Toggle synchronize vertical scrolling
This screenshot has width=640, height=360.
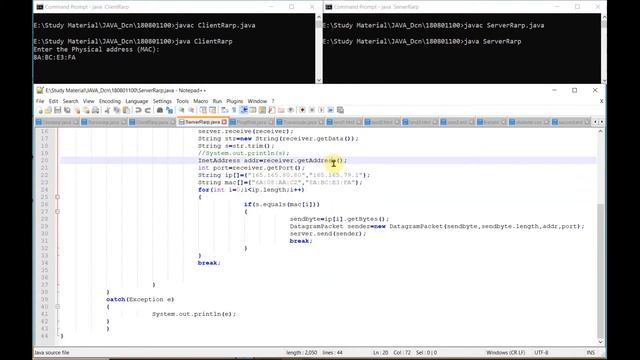[x=203, y=110]
